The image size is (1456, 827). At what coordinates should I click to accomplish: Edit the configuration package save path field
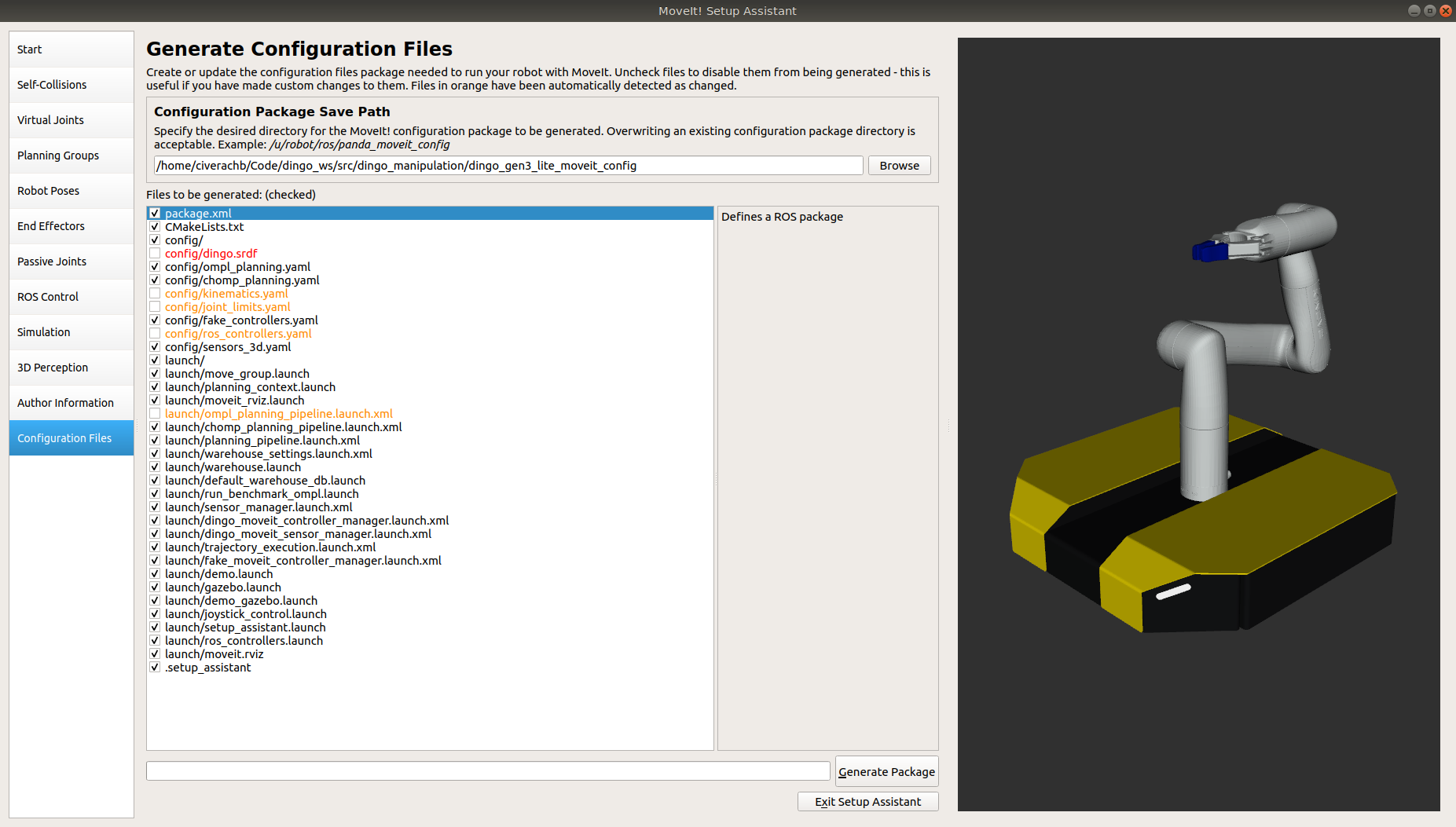(508, 166)
